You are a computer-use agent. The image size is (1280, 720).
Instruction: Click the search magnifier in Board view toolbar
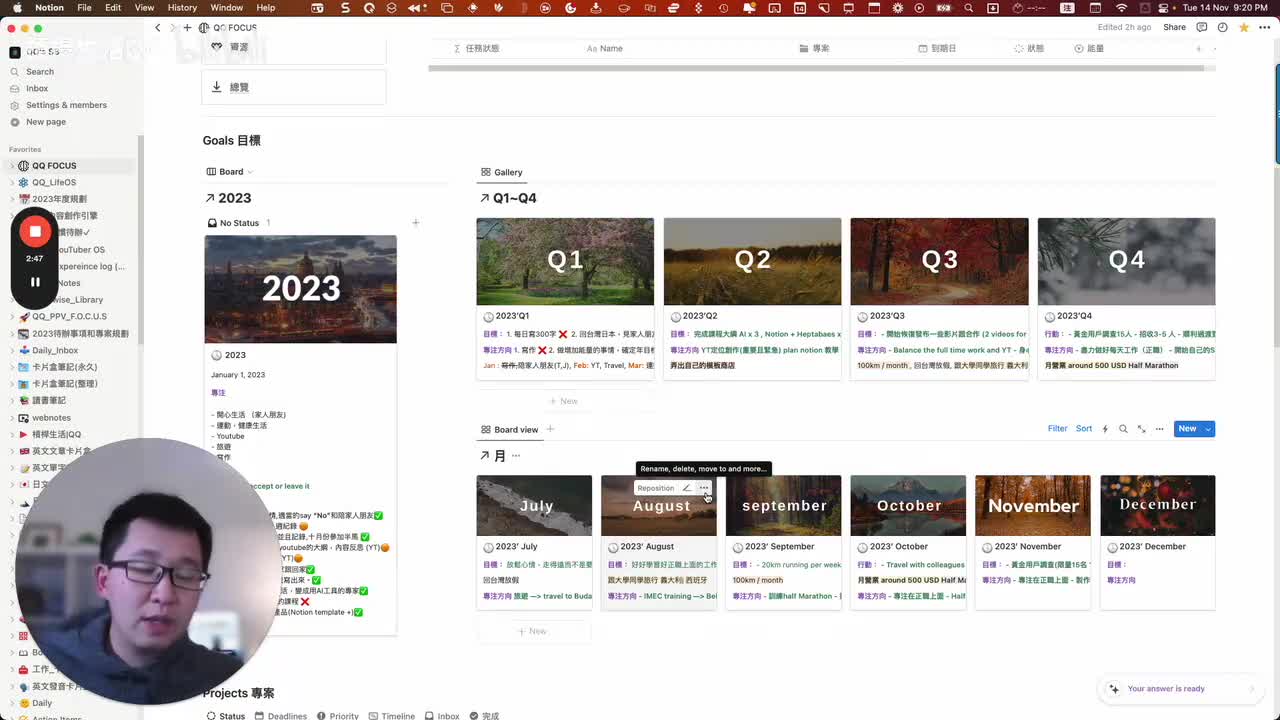(1123, 429)
